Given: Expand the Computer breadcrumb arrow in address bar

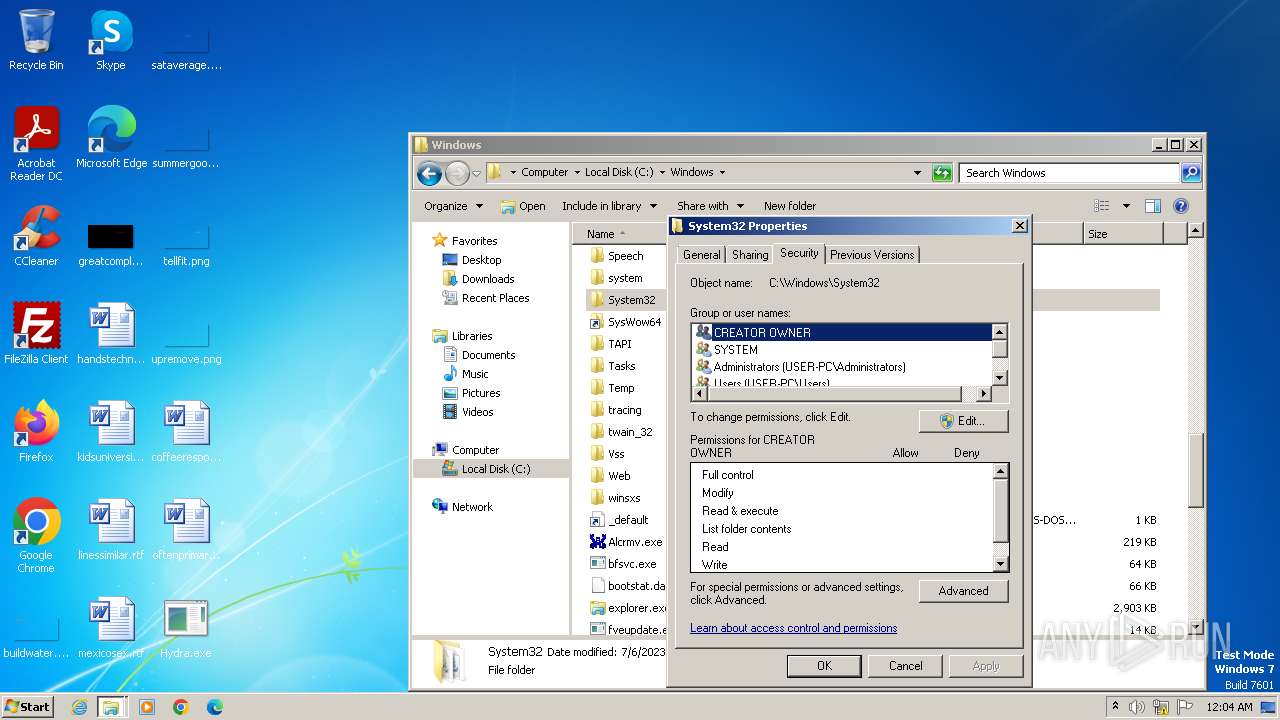Looking at the screenshot, I should [575, 173].
